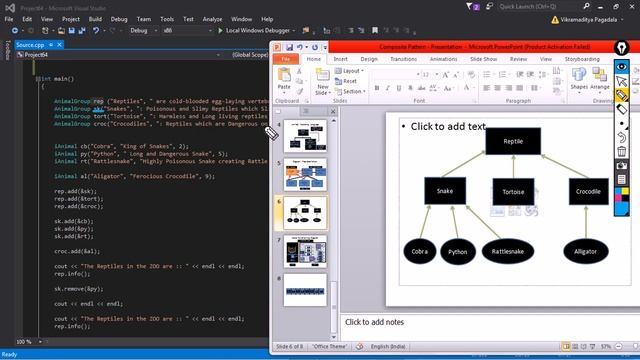Open the Analyze menu in Visual Studio
640x360 pixels.
click(212, 19)
